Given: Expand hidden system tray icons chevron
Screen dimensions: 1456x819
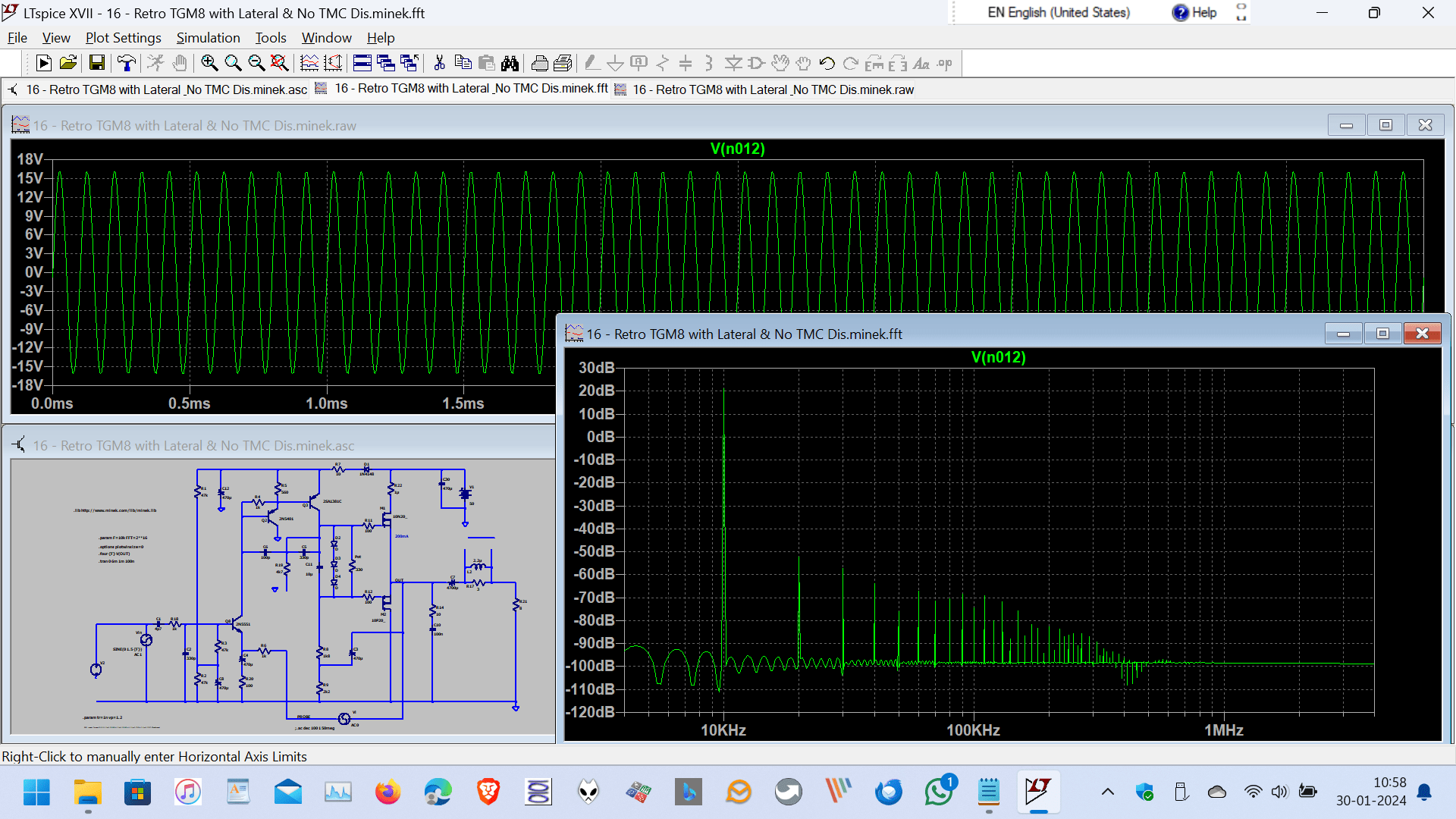Looking at the screenshot, I should click(1107, 792).
